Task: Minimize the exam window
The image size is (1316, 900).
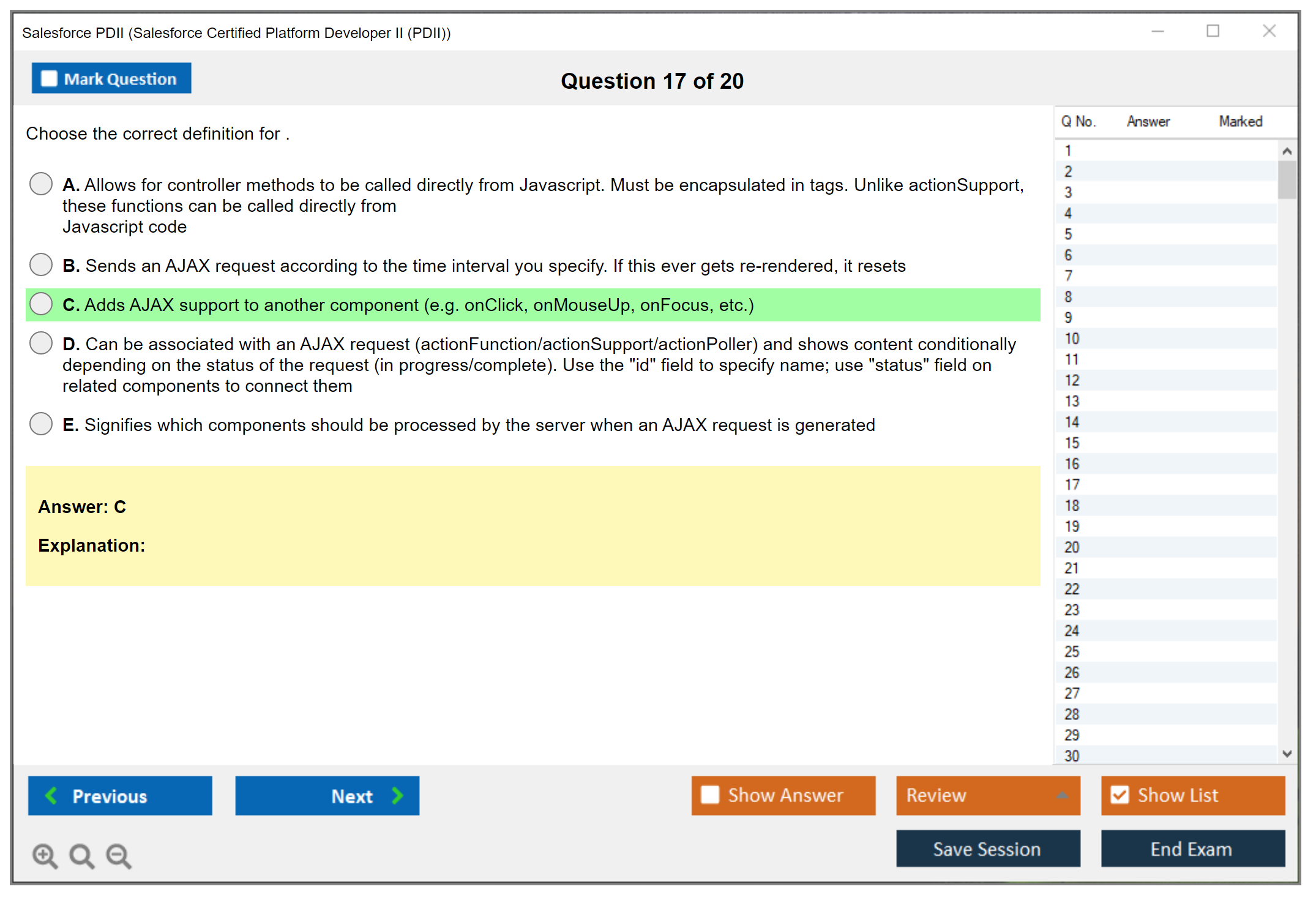Action: pos(1157,31)
